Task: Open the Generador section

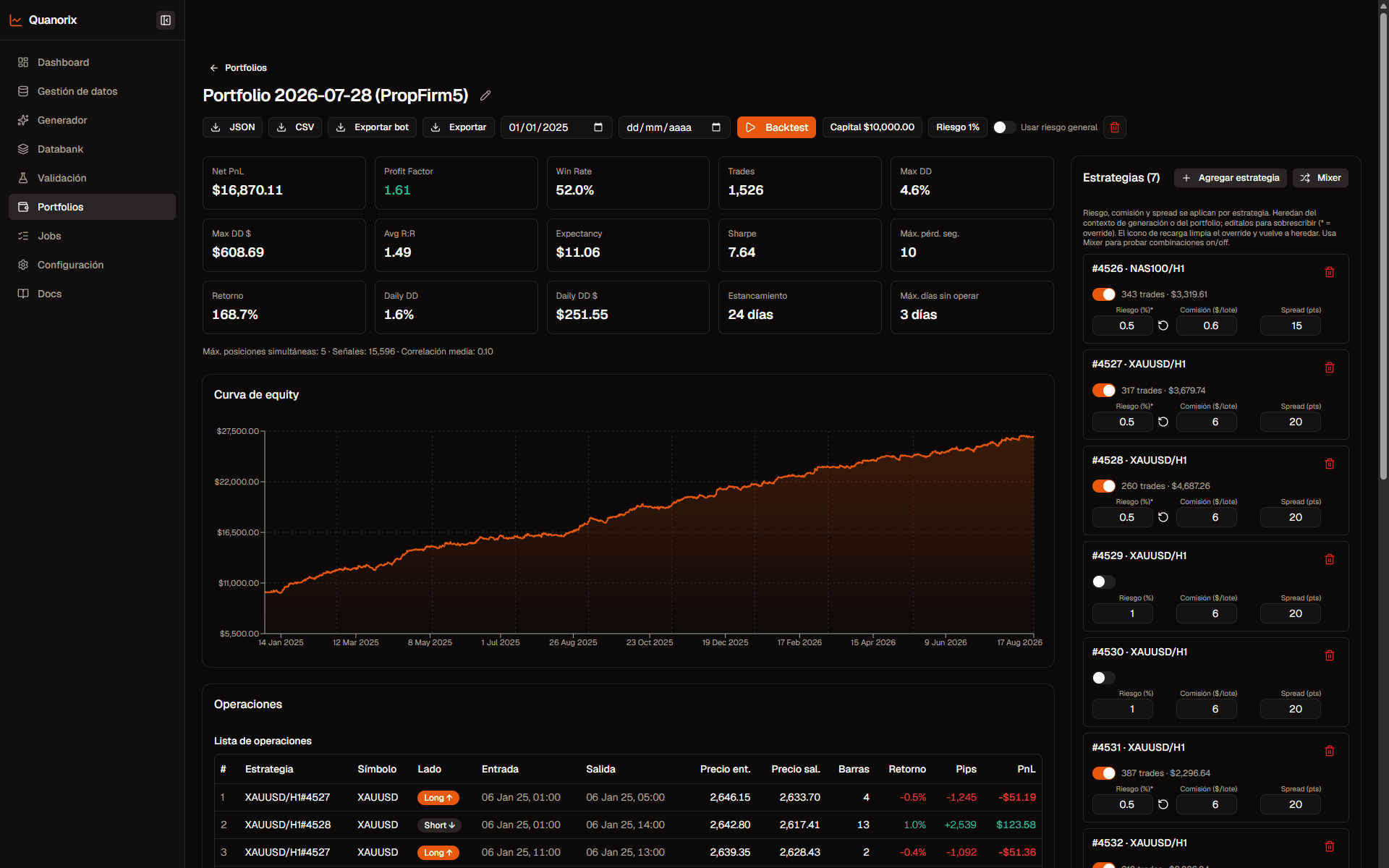Action: pos(92,120)
